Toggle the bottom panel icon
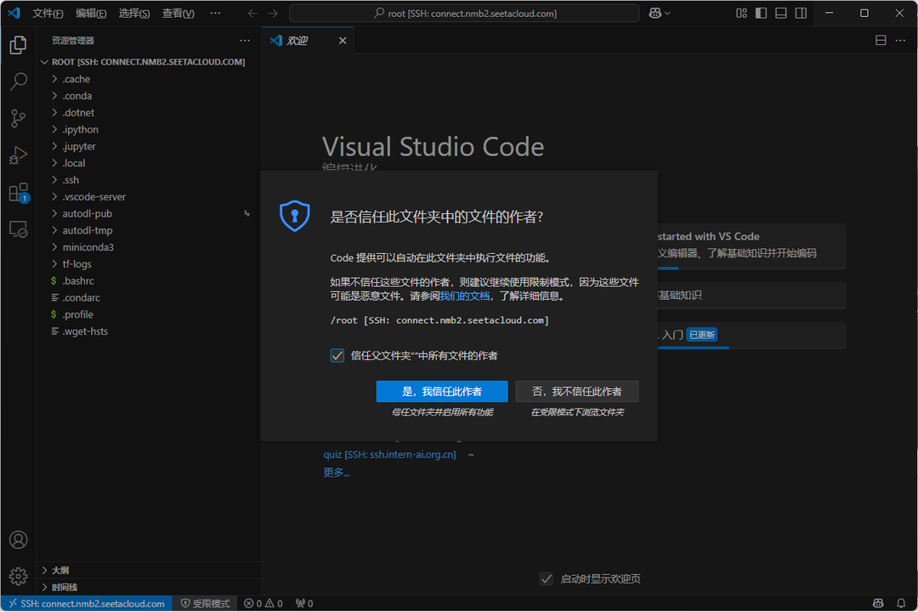 coord(781,13)
